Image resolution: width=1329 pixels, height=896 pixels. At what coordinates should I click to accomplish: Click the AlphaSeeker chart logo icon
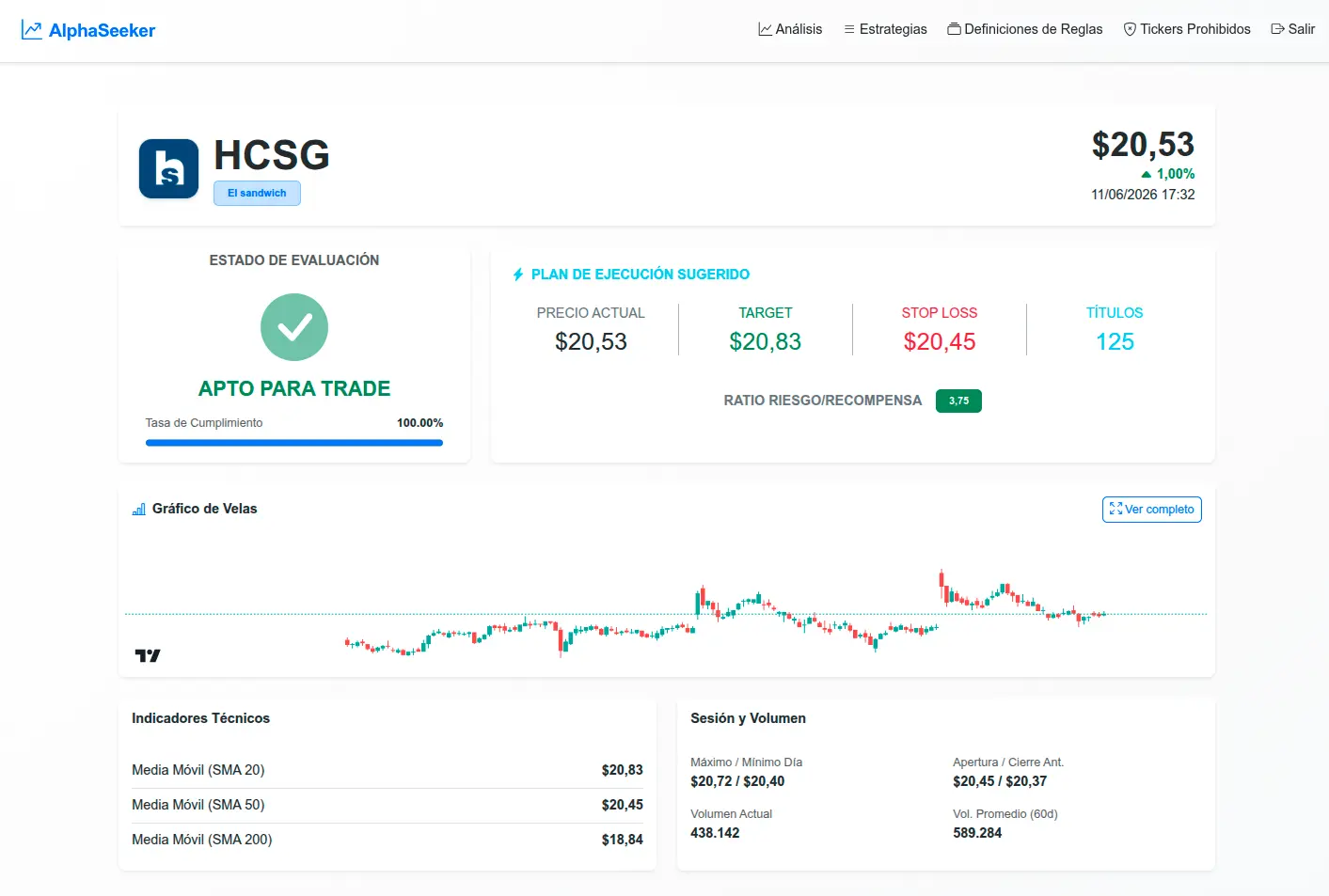click(x=32, y=30)
